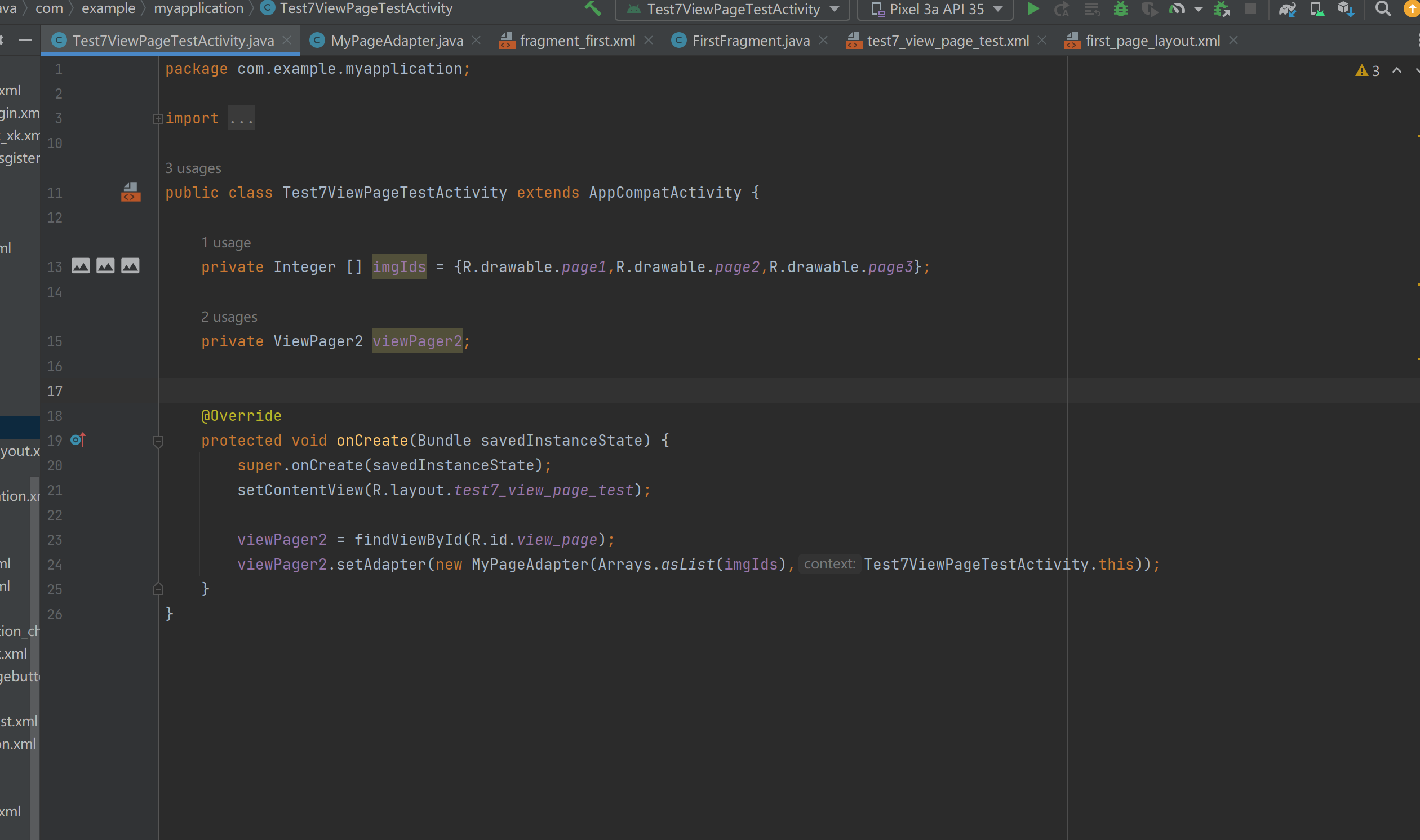This screenshot has width=1420, height=840.
Task: Click the override gutter icon on line 19
Action: coord(78,440)
